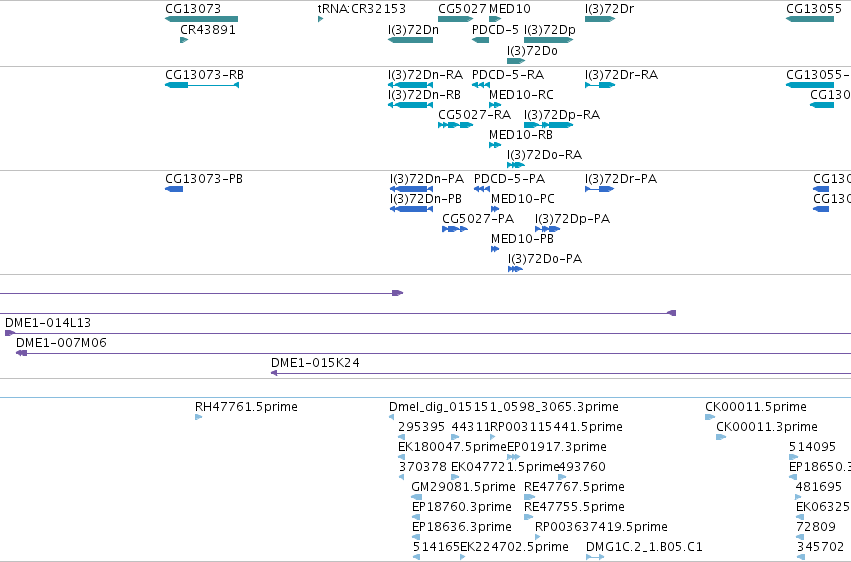
Task: Click the l(3)72Dn gene bar
Action: pyautogui.click(x=410, y=40)
